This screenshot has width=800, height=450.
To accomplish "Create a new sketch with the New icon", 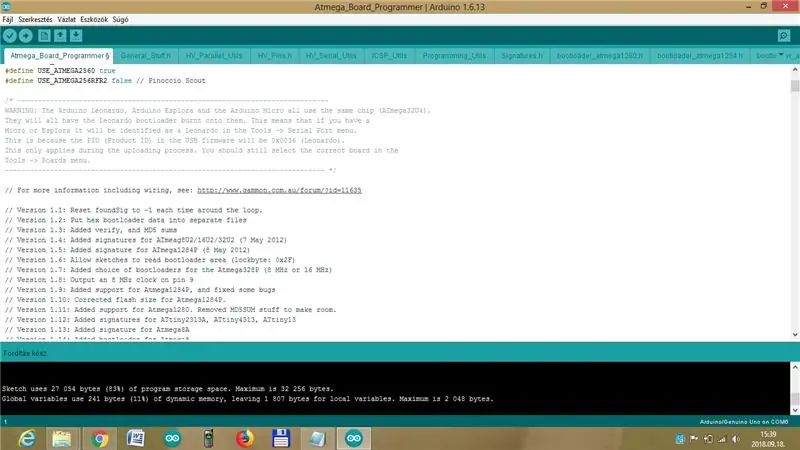I will (x=44, y=36).
